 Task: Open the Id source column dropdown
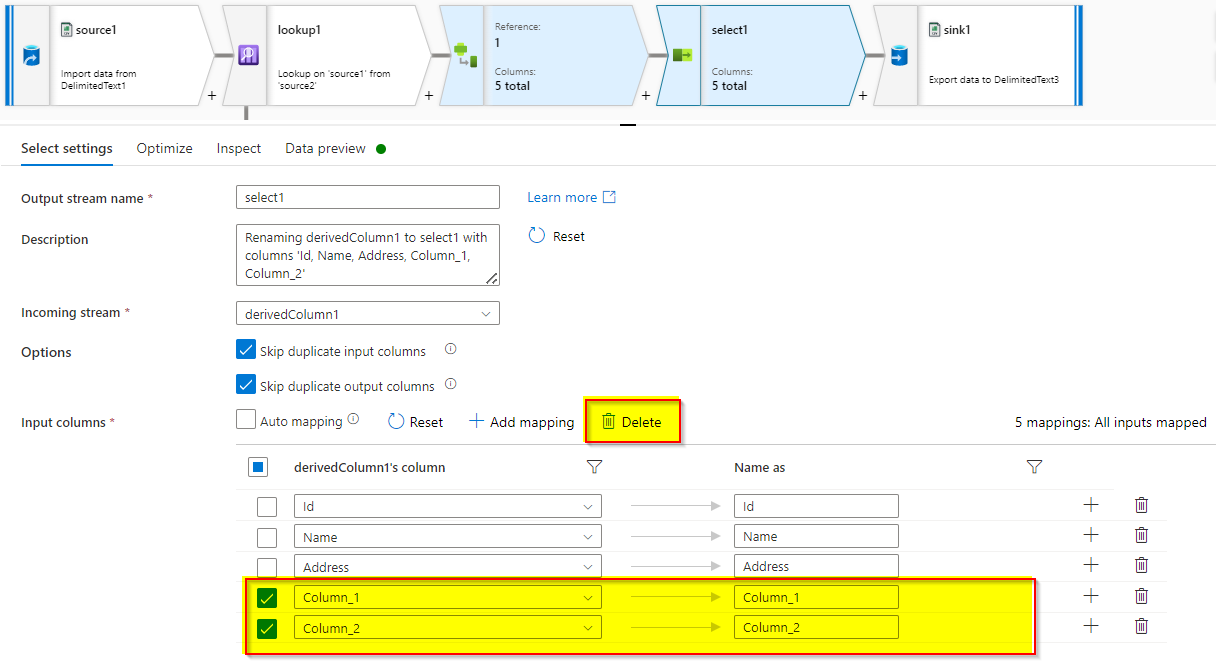(448, 506)
